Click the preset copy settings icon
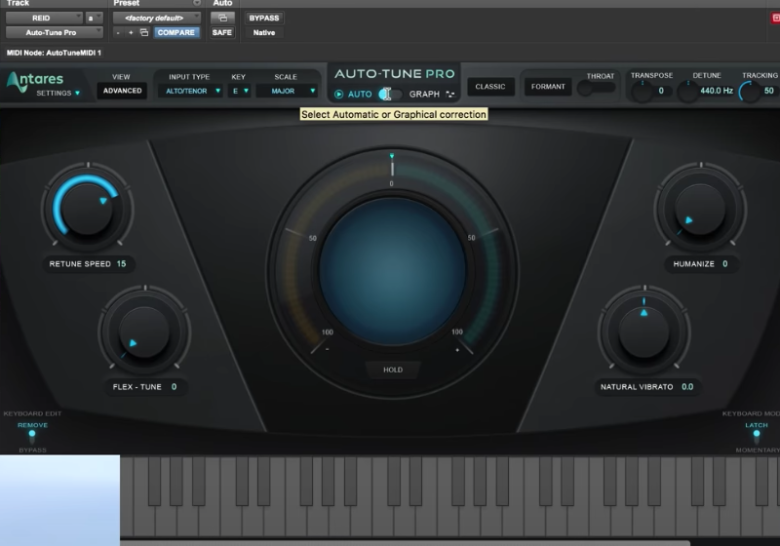 (144, 33)
